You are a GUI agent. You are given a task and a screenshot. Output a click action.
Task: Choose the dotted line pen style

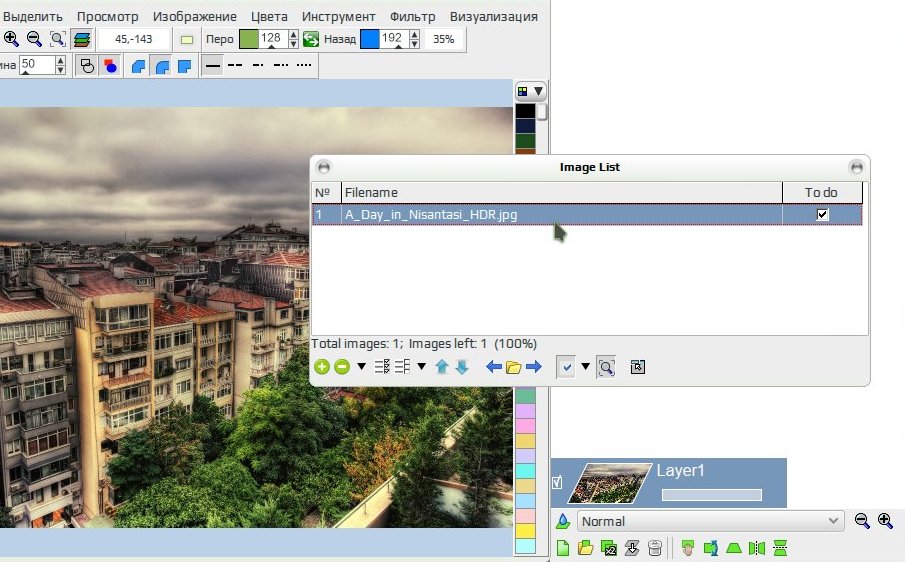tap(304, 65)
